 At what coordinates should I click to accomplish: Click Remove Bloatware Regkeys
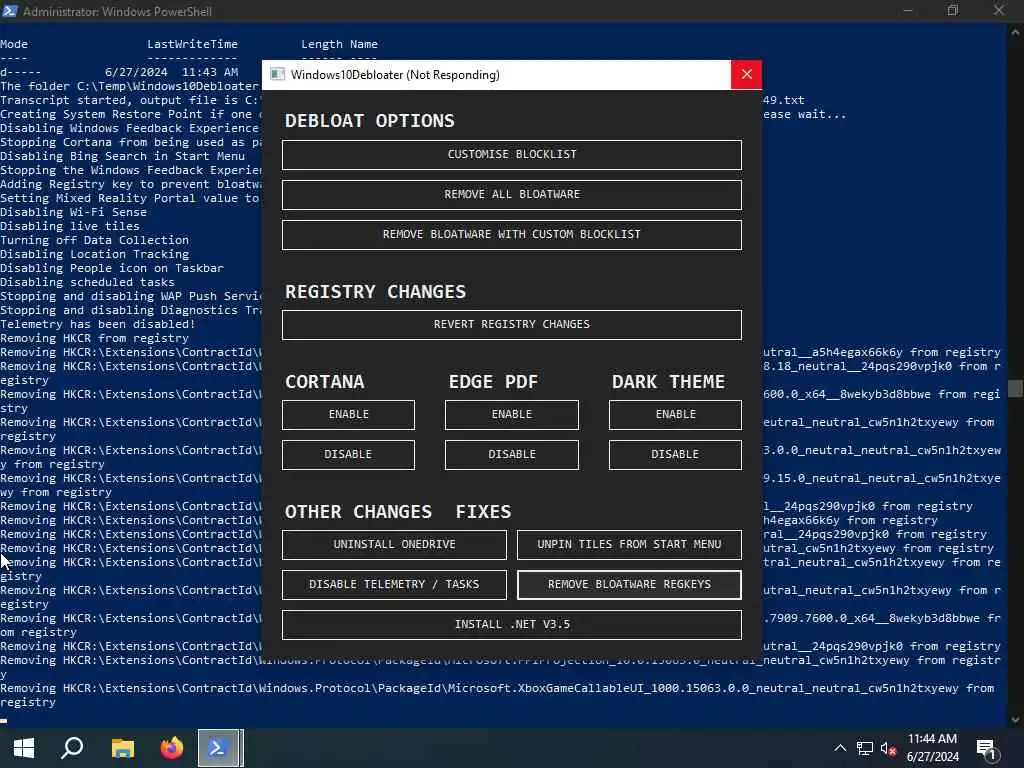[x=629, y=584]
